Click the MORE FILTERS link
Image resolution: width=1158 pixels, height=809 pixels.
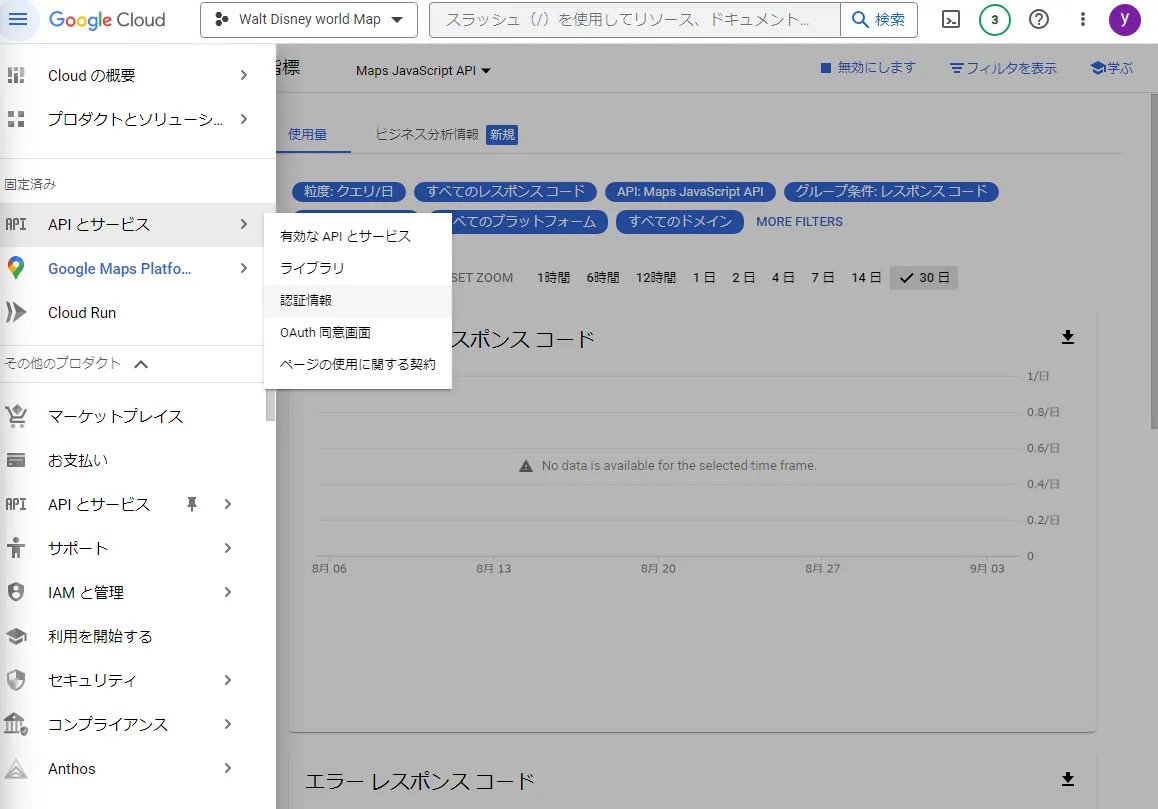(x=799, y=222)
